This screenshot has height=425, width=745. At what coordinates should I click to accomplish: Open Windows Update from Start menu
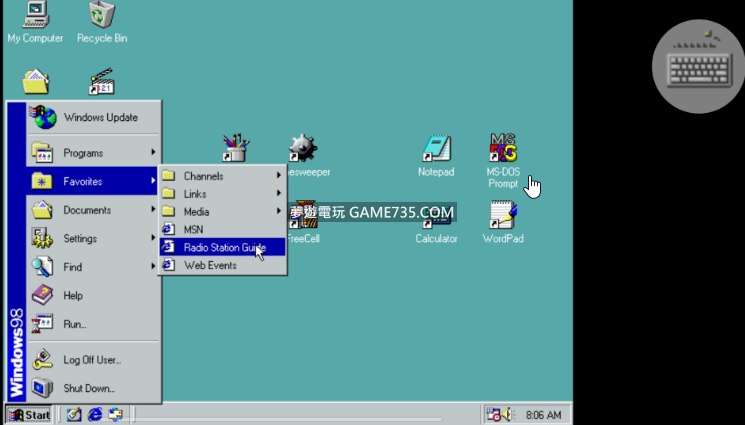(94, 118)
